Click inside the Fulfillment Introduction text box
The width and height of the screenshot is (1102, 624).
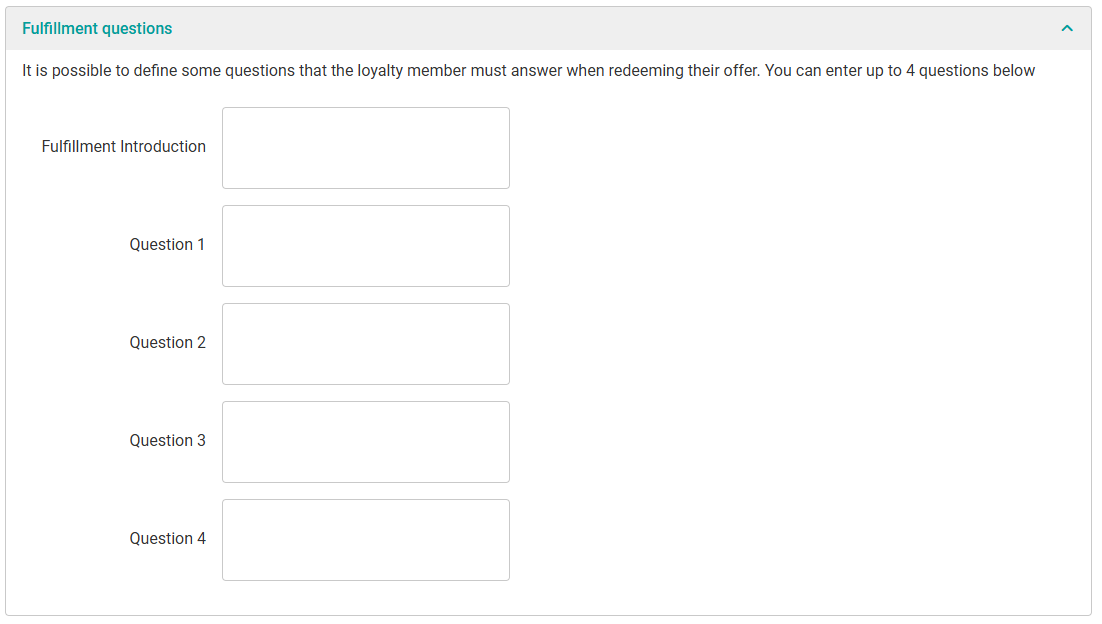365,148
